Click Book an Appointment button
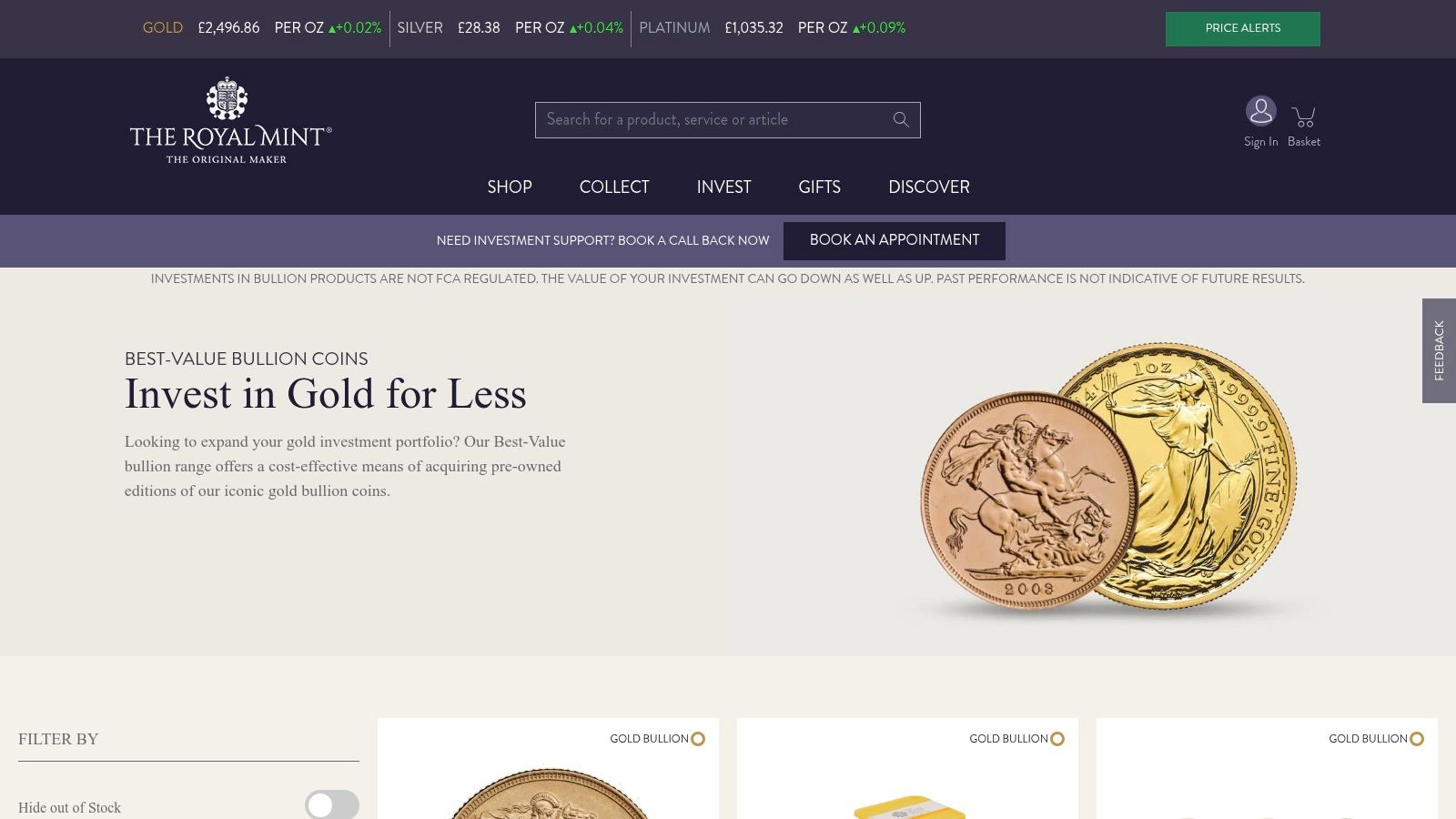The image size is (1456, 819). coord(895,240)
